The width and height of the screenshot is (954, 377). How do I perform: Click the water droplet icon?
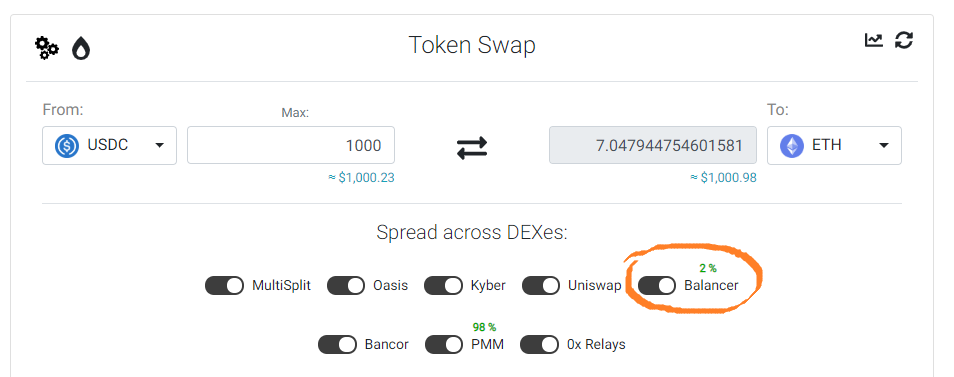pyautogui.click(x=81, y=48)
